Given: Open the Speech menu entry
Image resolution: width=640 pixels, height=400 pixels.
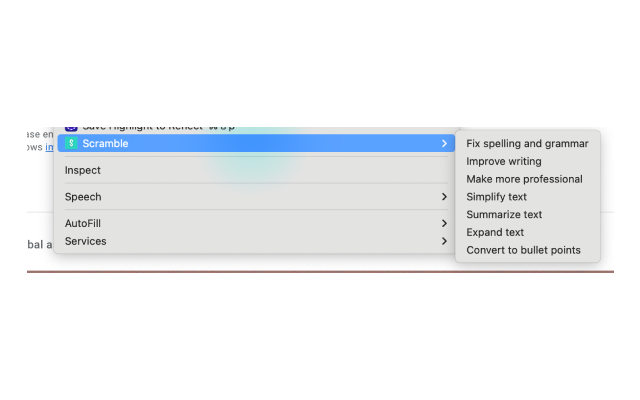Looking at the screenshot, I should [83, 197].
